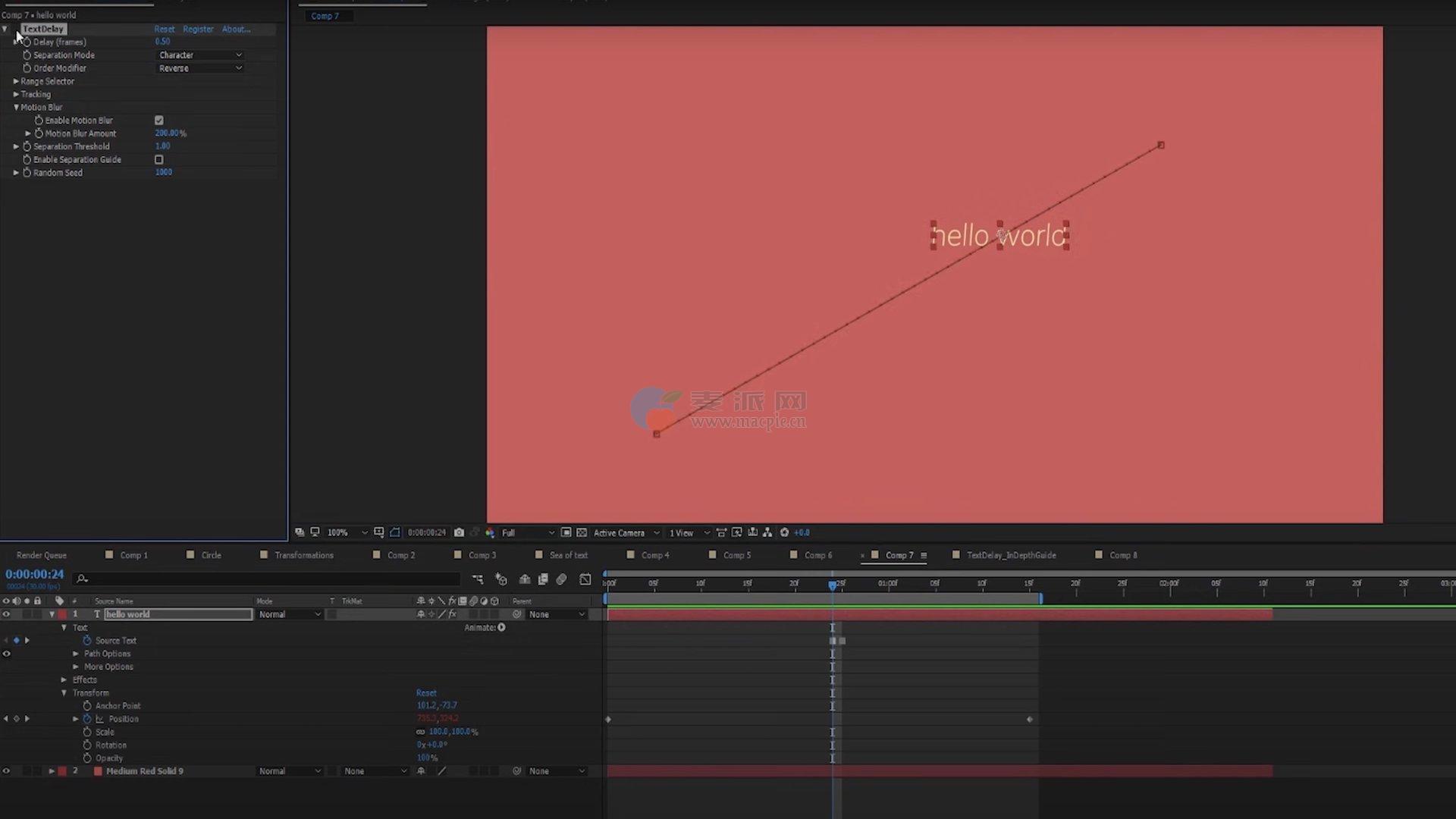Switch to the Sea of text tab
The image size is (1456, 819).
(568, 555)
